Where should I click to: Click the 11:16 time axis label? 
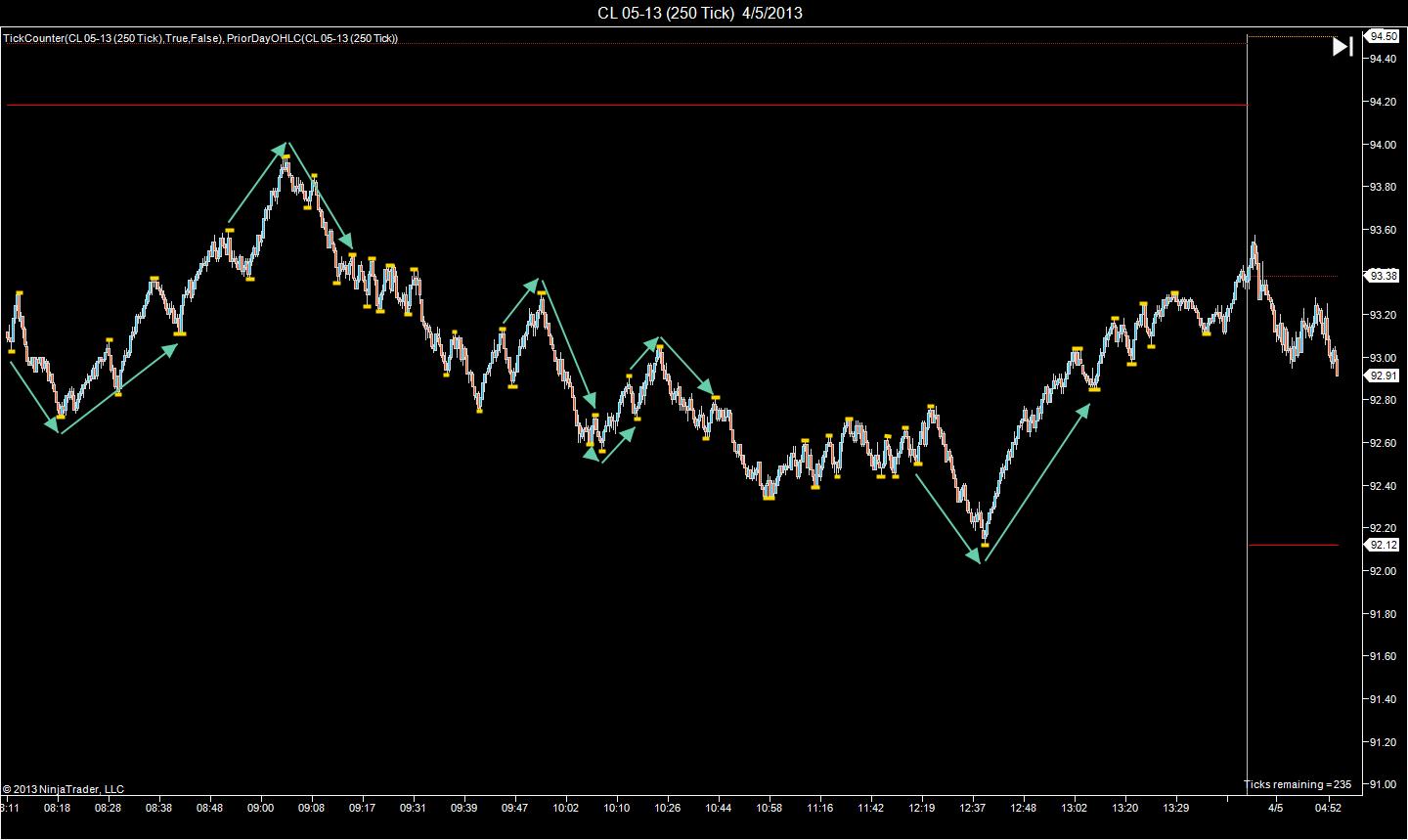(819, 809)
